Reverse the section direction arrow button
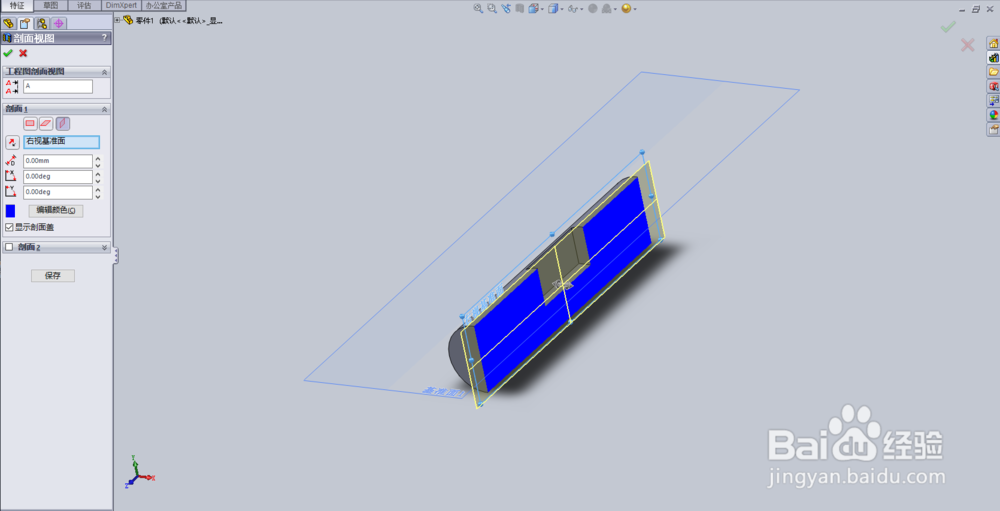This screenshot has height=511, width=1000. pos(12,142)
